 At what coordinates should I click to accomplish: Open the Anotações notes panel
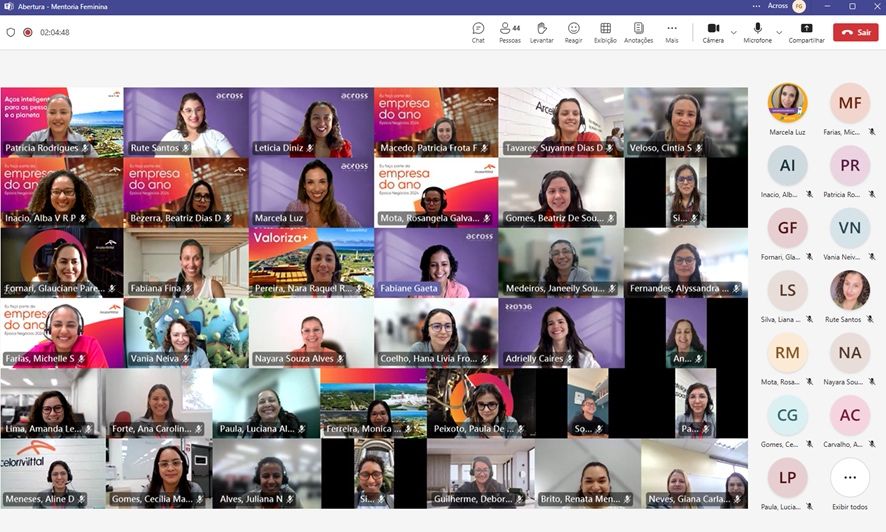click(x=638, y=32)
